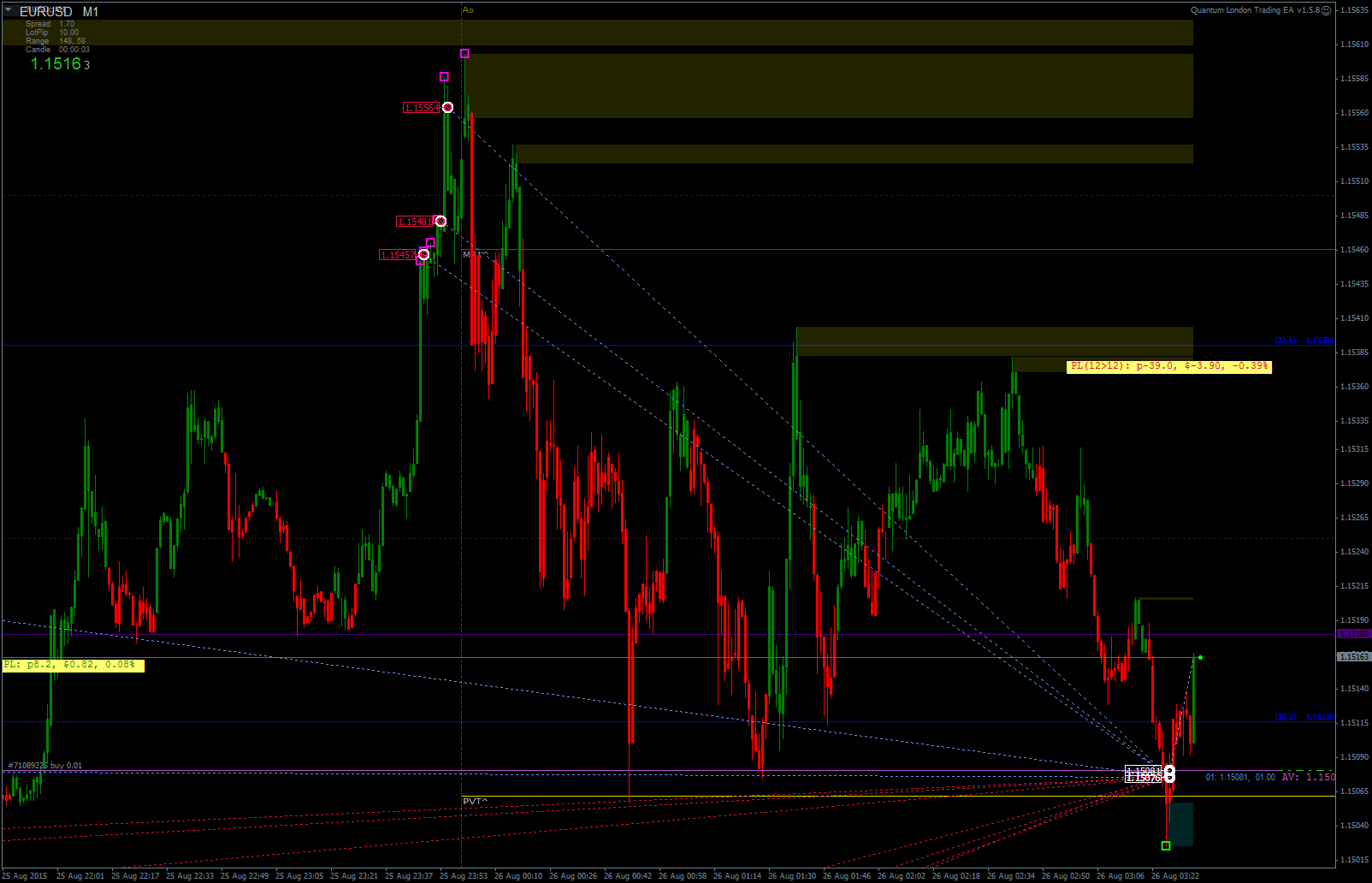The height and width of the screenshot is (883, 1372).
Task: Select the yellow PL(12>12) loss label
Action: [1169, 367]
